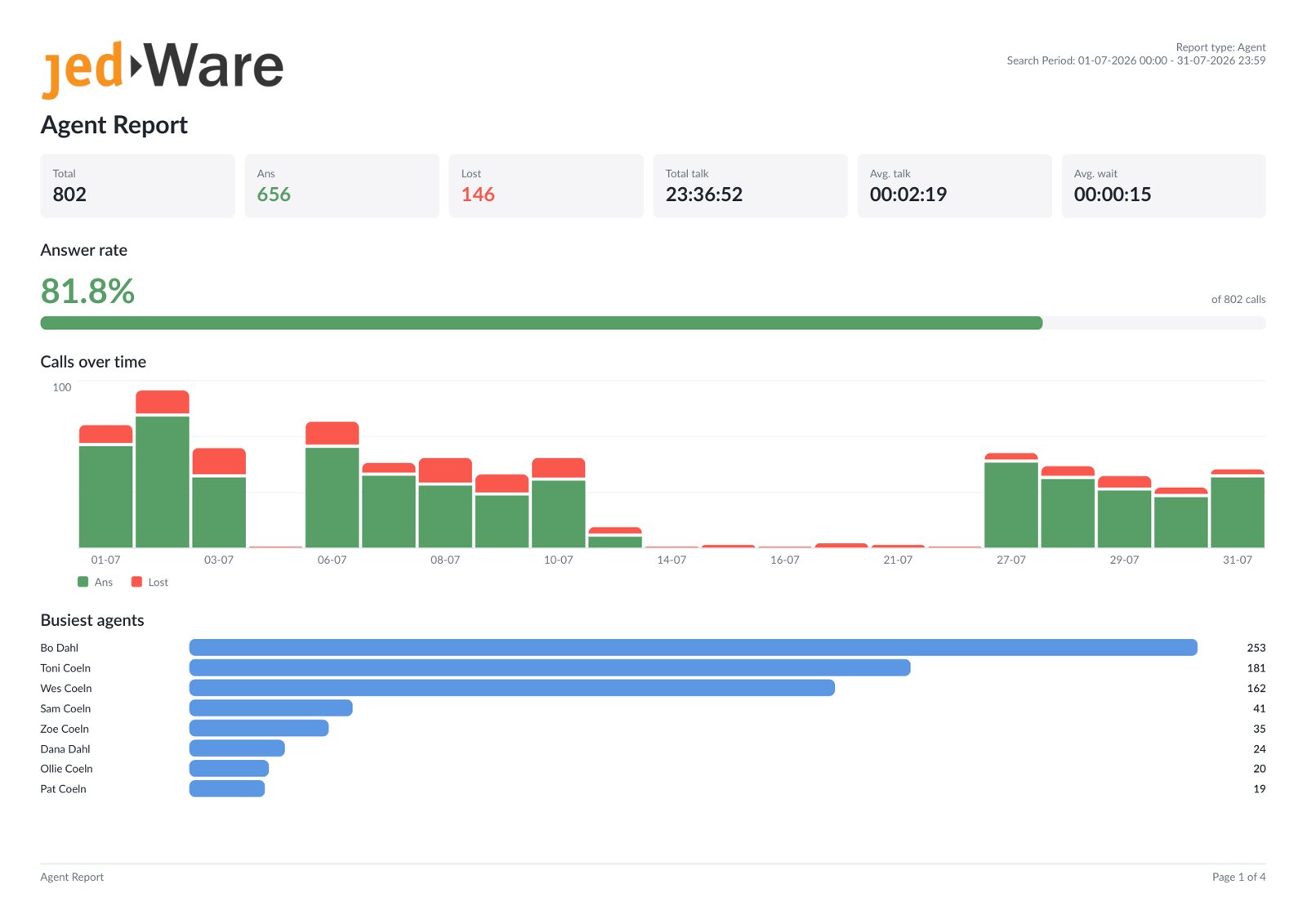Click the 'of 802 calls' caption
The image size is (1307, 924).
1238,300
